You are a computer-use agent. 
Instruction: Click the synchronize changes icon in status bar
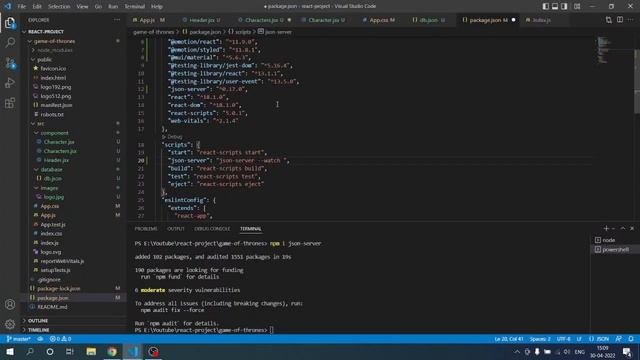(x=40, y=339)
